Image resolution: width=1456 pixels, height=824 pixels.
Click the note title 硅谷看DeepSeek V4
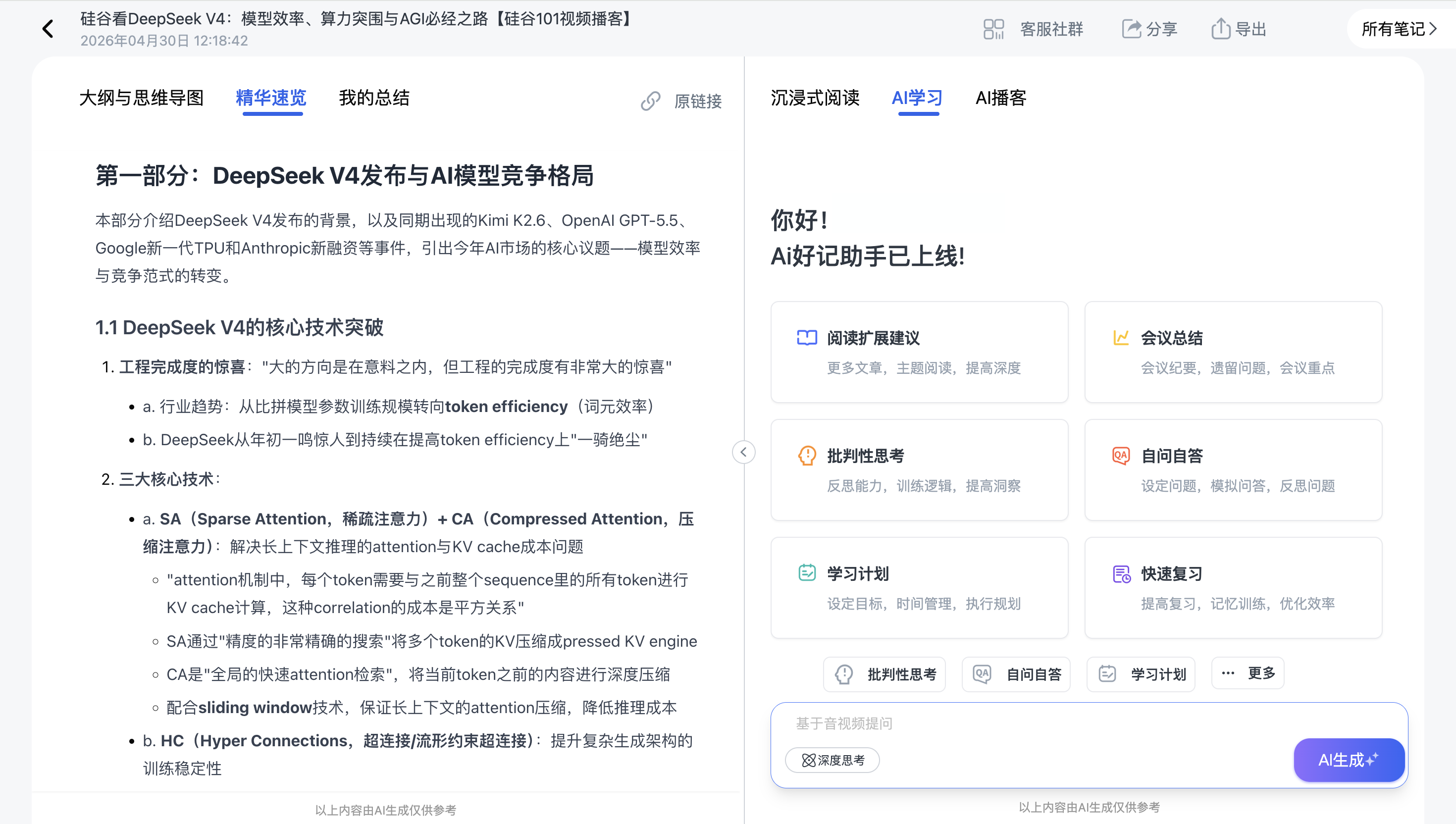pyautogui.click(x=359, y=19)
